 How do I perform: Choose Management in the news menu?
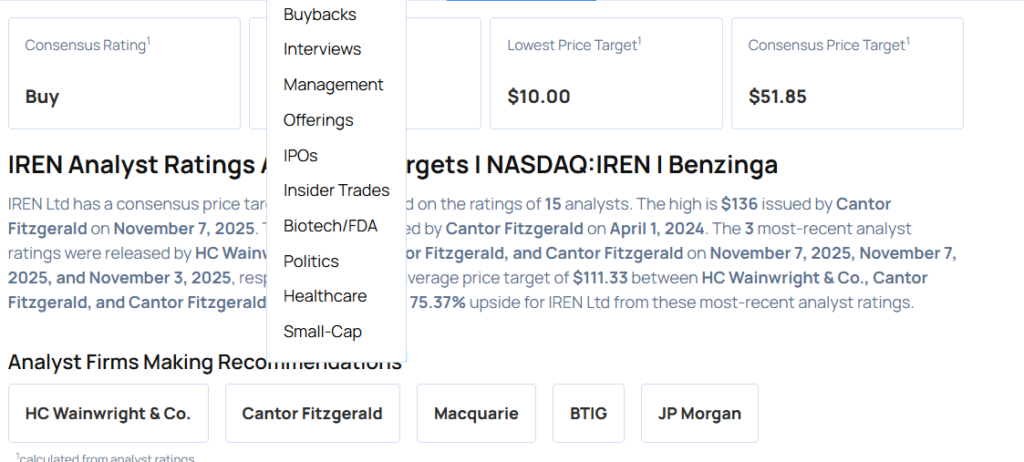click(x=333, y=85)
